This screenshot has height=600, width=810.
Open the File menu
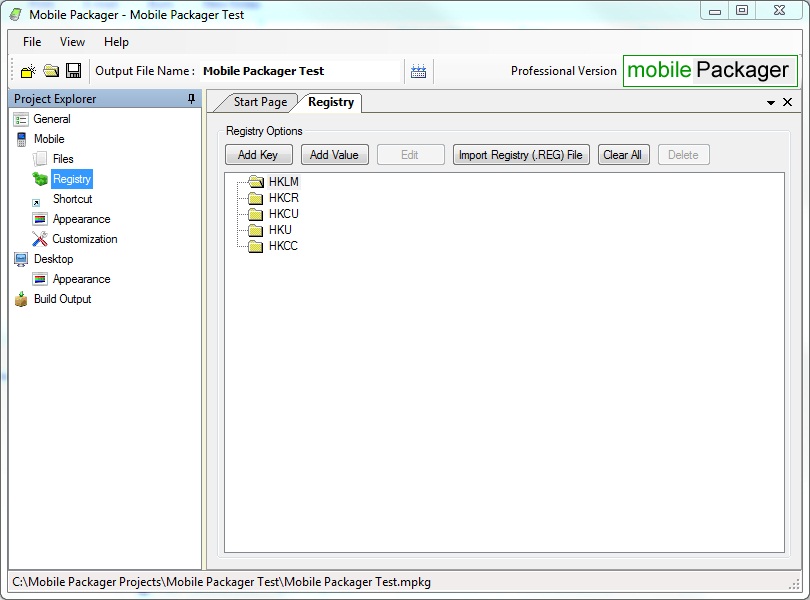[x=32, y=42]
